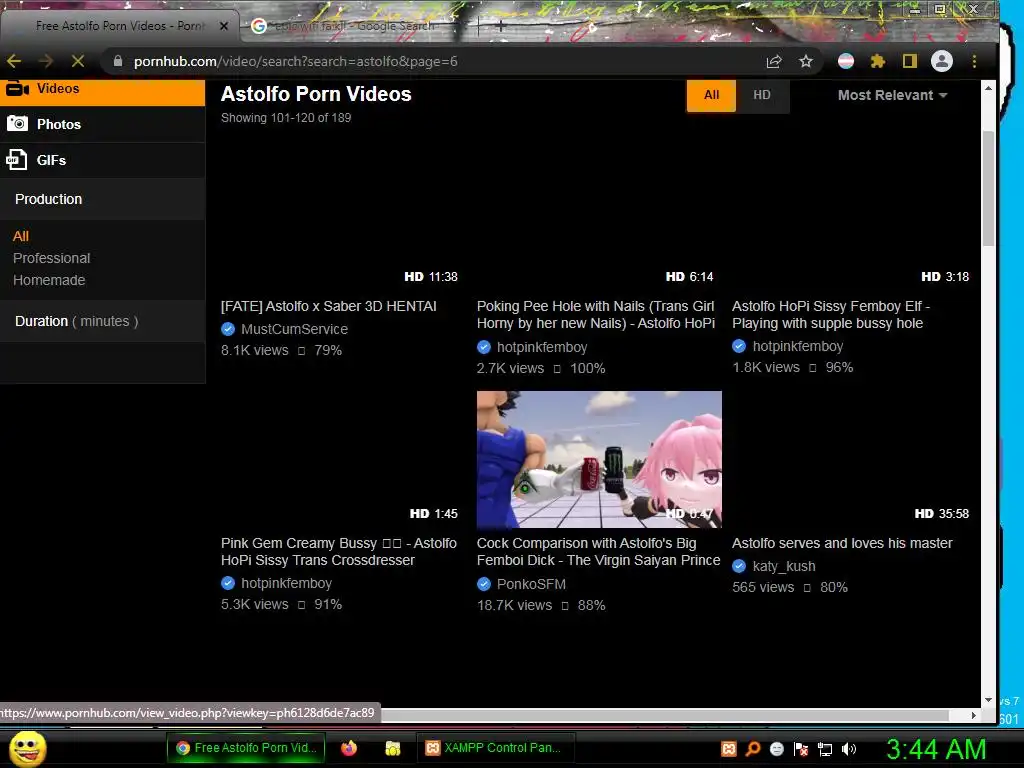Open the browser side panel icon

pyautogui.click(x=910, y=61)
